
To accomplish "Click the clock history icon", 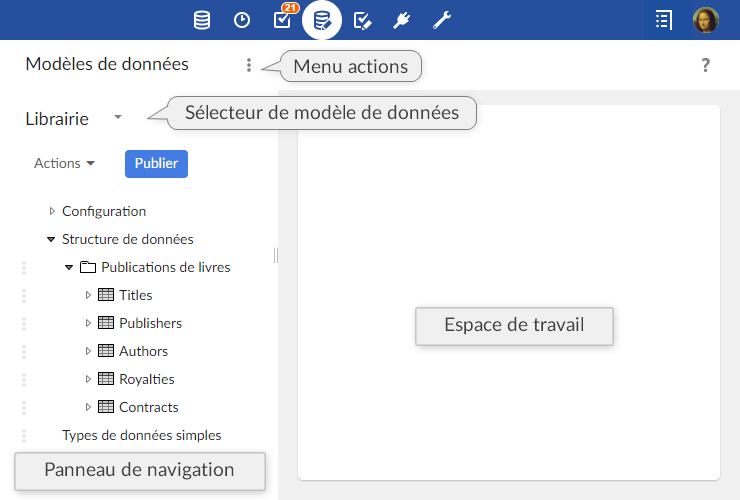I will (x=242, y=19).
